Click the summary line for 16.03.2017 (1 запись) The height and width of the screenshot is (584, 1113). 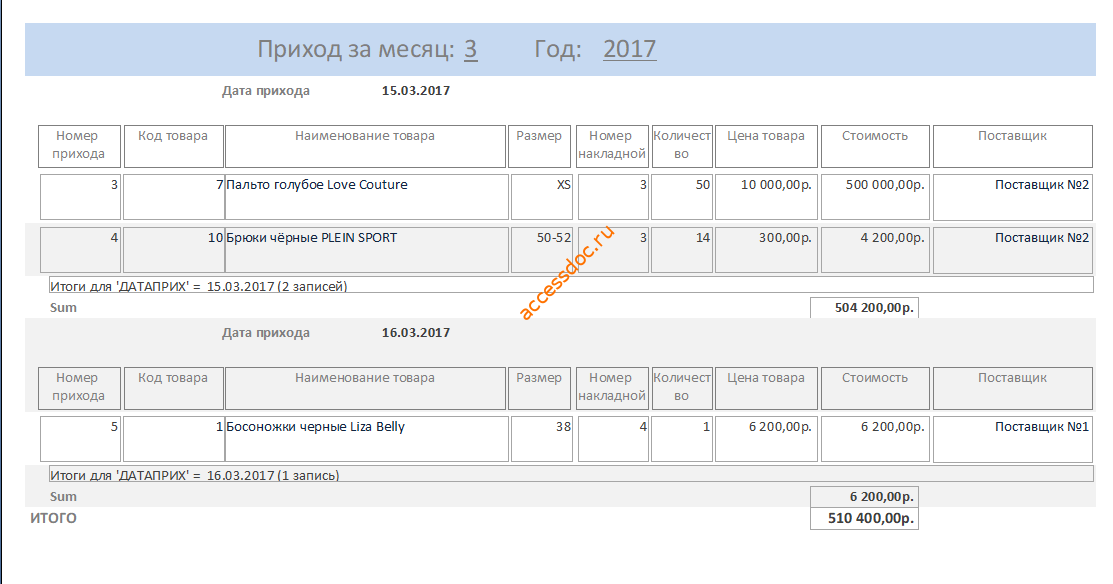click(571, 474)
